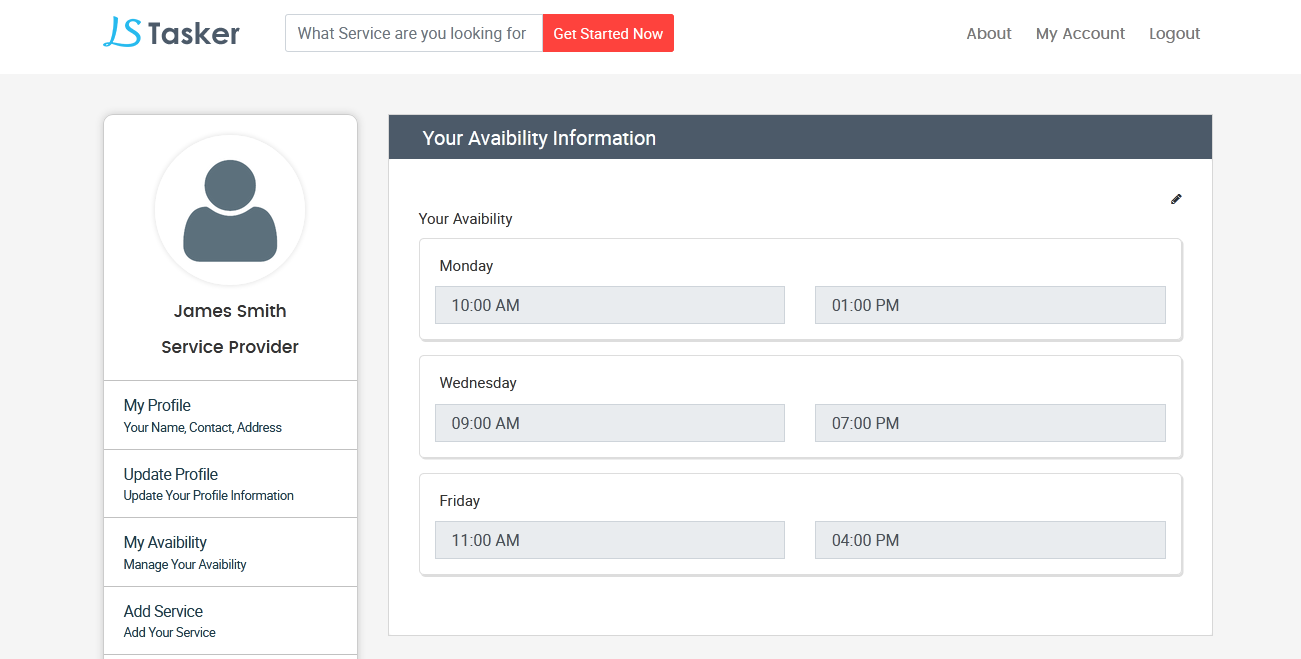Click Monday start time 10:00 AM field
Screen dimensions: 1301x659
609,305
